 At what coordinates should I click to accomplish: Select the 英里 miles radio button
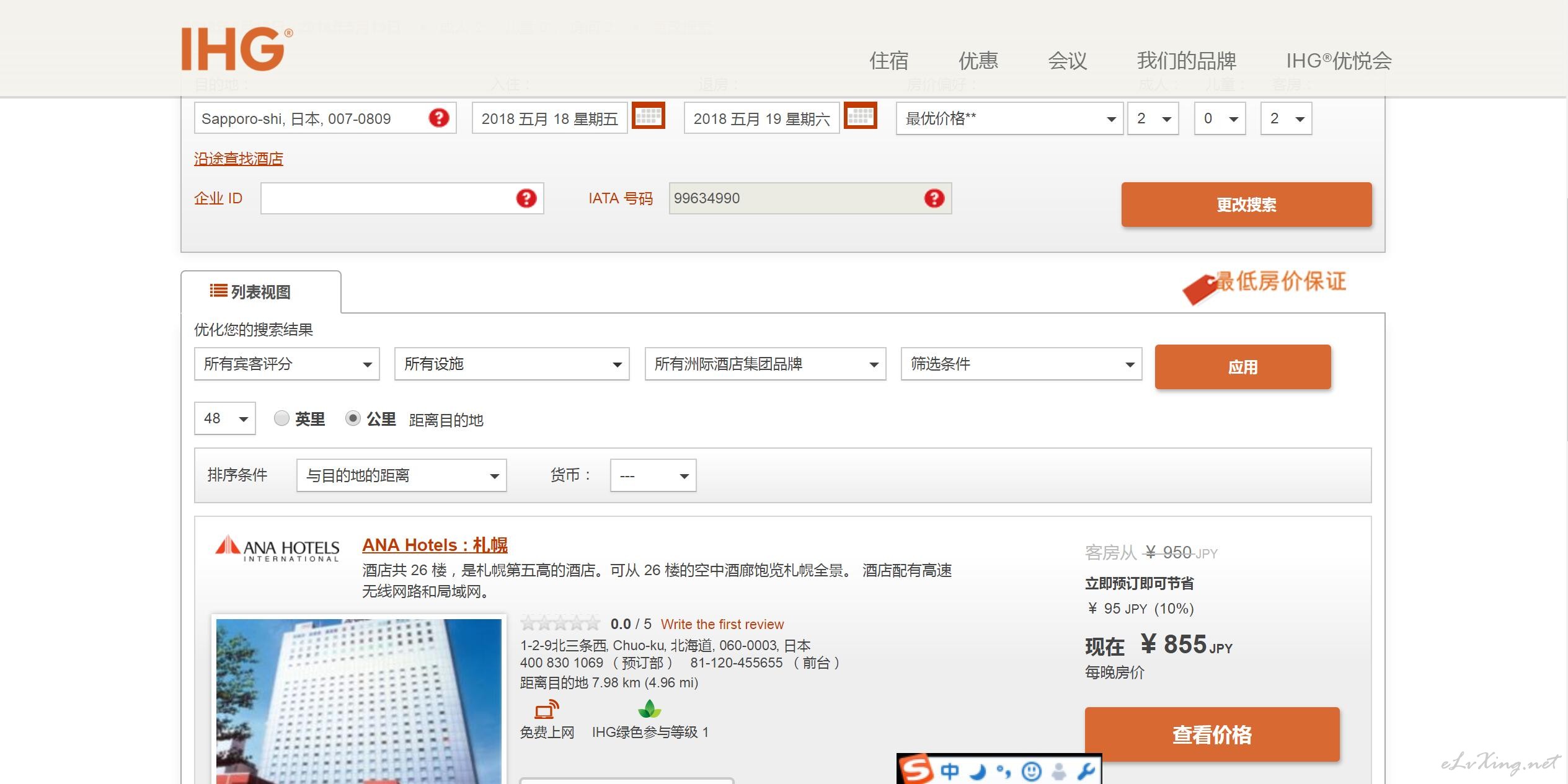coord(281,418)
